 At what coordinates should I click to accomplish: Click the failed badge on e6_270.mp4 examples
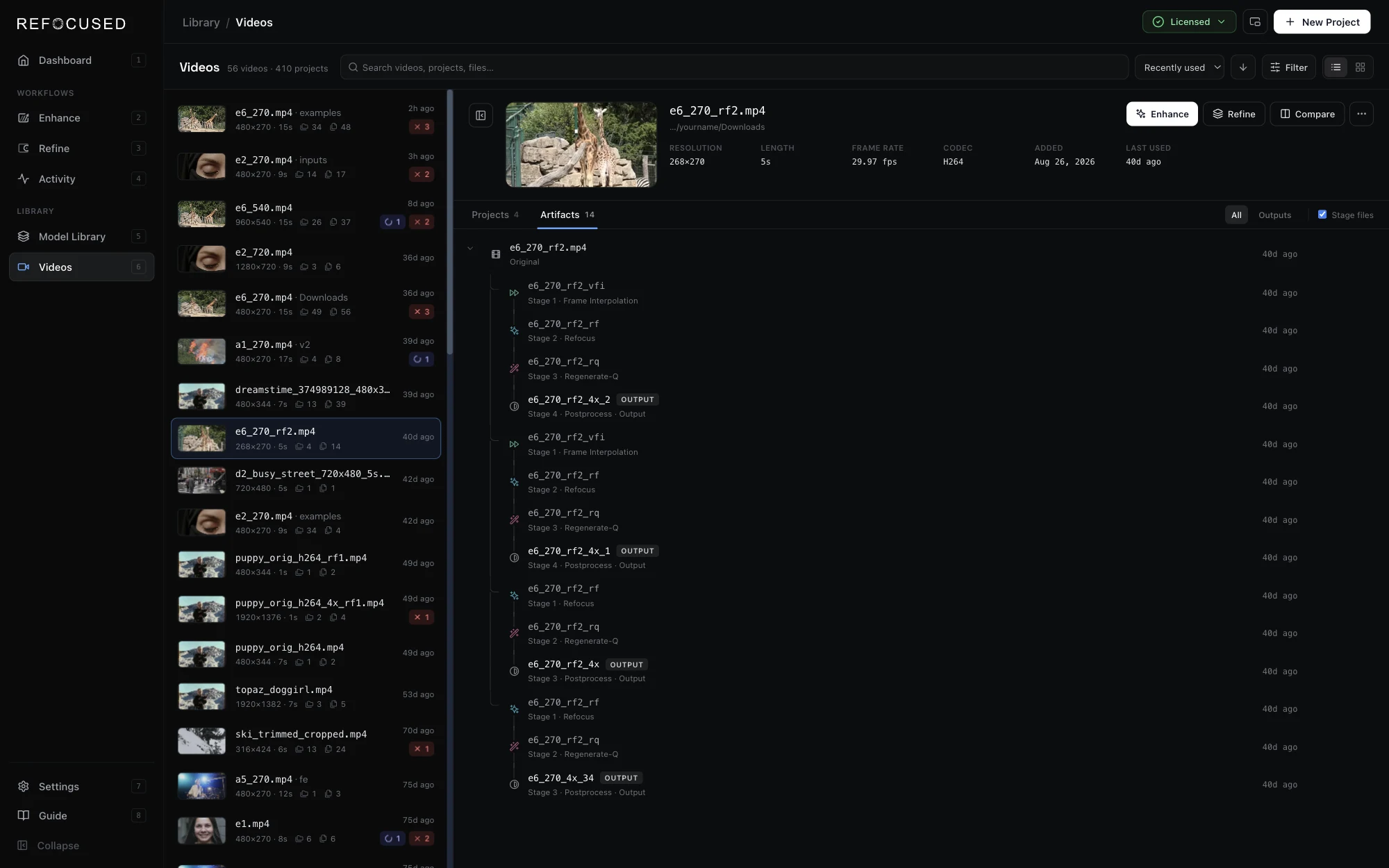coord(422,127)
